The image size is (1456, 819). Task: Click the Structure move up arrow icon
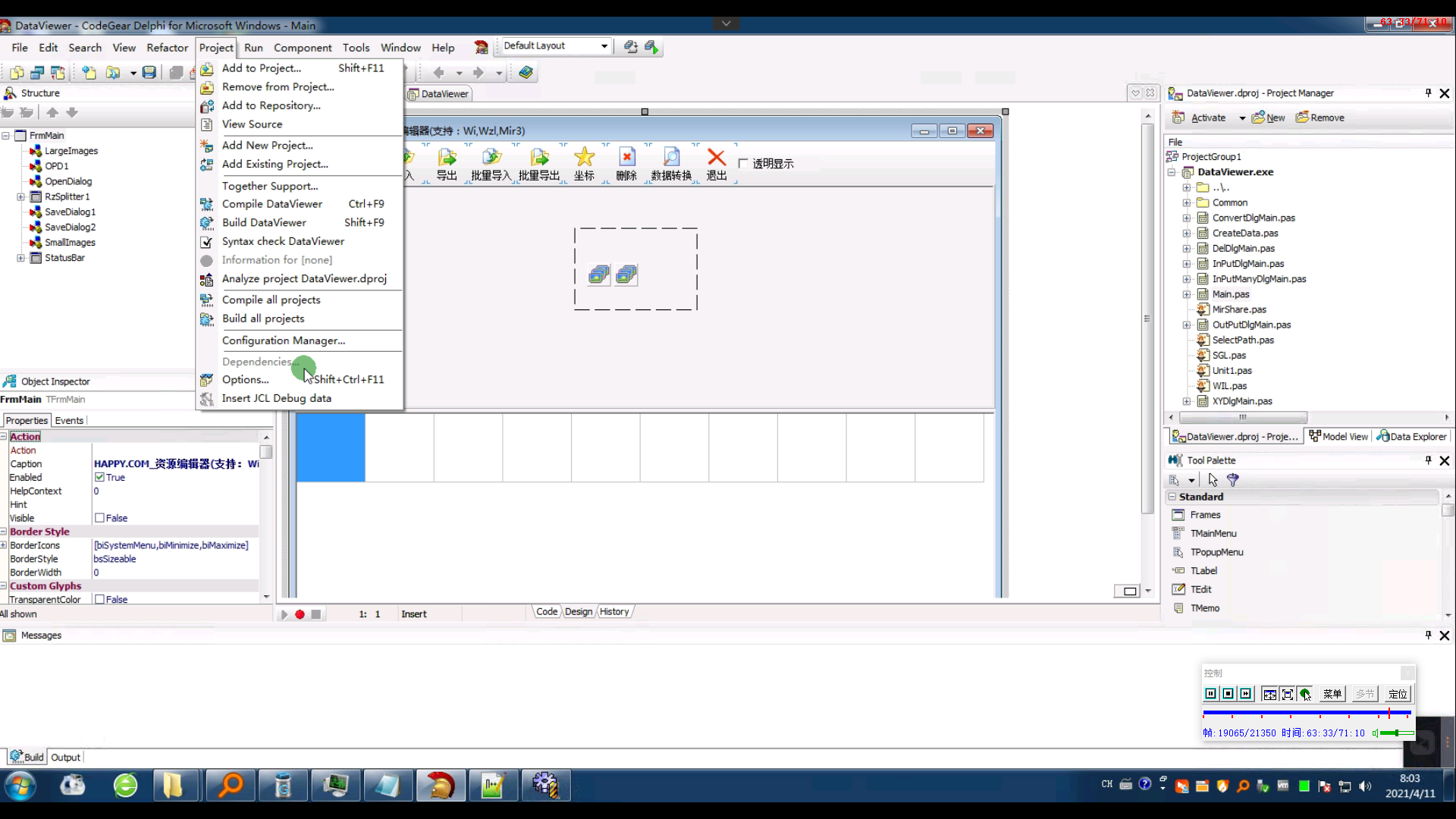pyautogui.click(x=52, y=113)
